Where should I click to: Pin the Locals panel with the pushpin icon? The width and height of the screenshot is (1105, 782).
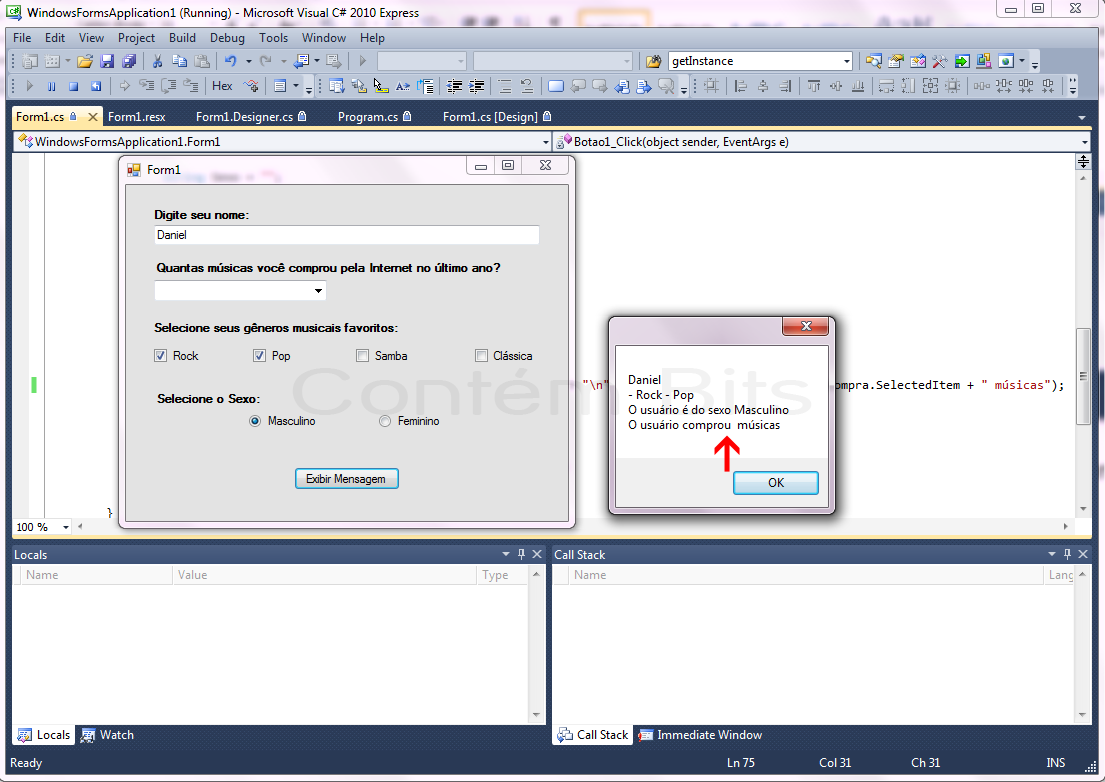521,554
